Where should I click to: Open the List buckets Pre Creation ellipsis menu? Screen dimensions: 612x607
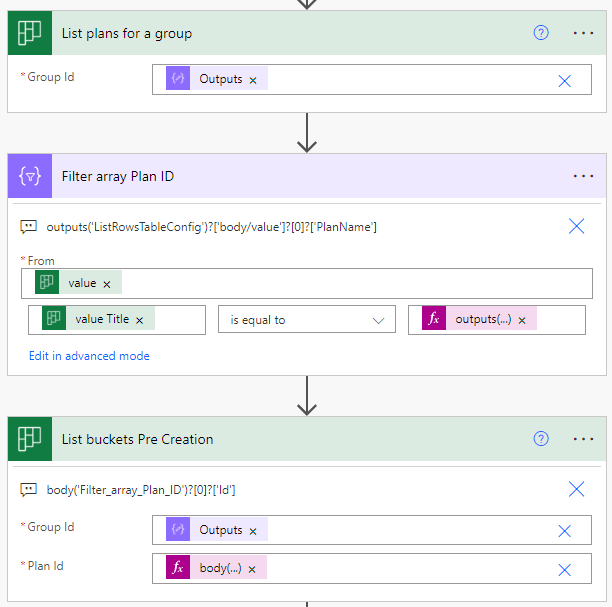583,439
